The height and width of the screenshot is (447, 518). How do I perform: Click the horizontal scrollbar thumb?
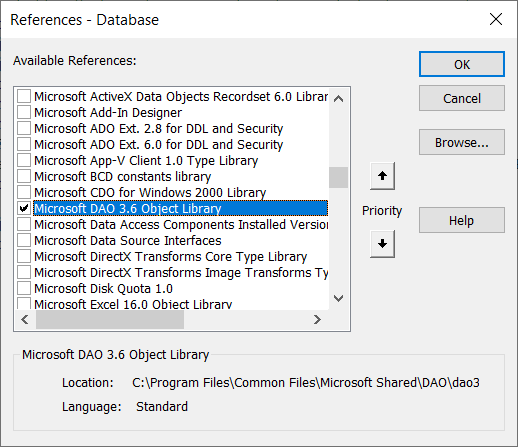(110, 320)
